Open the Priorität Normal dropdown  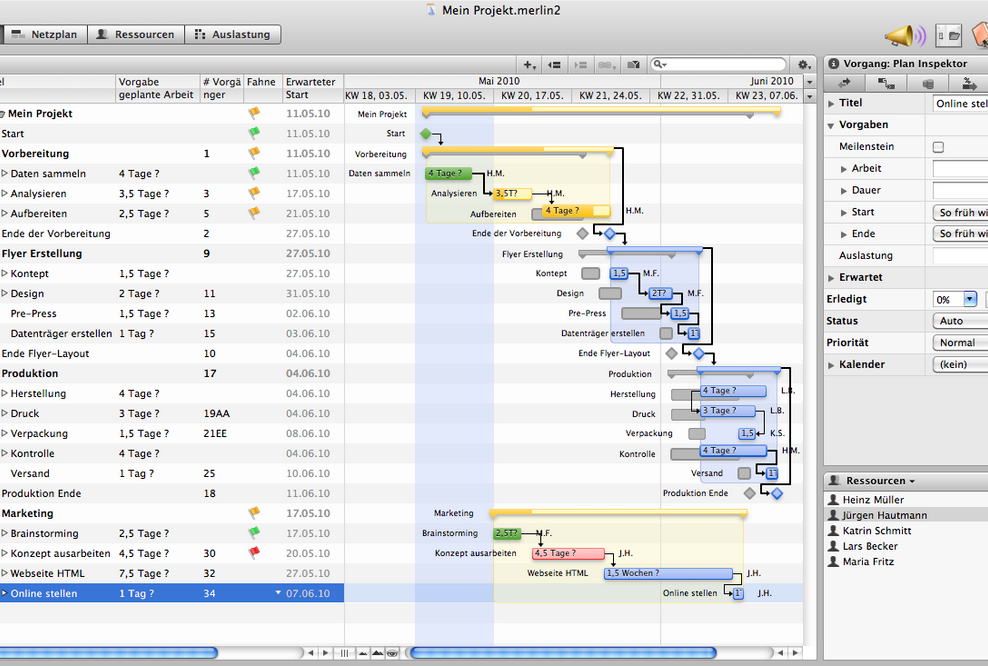pos(959,342)
